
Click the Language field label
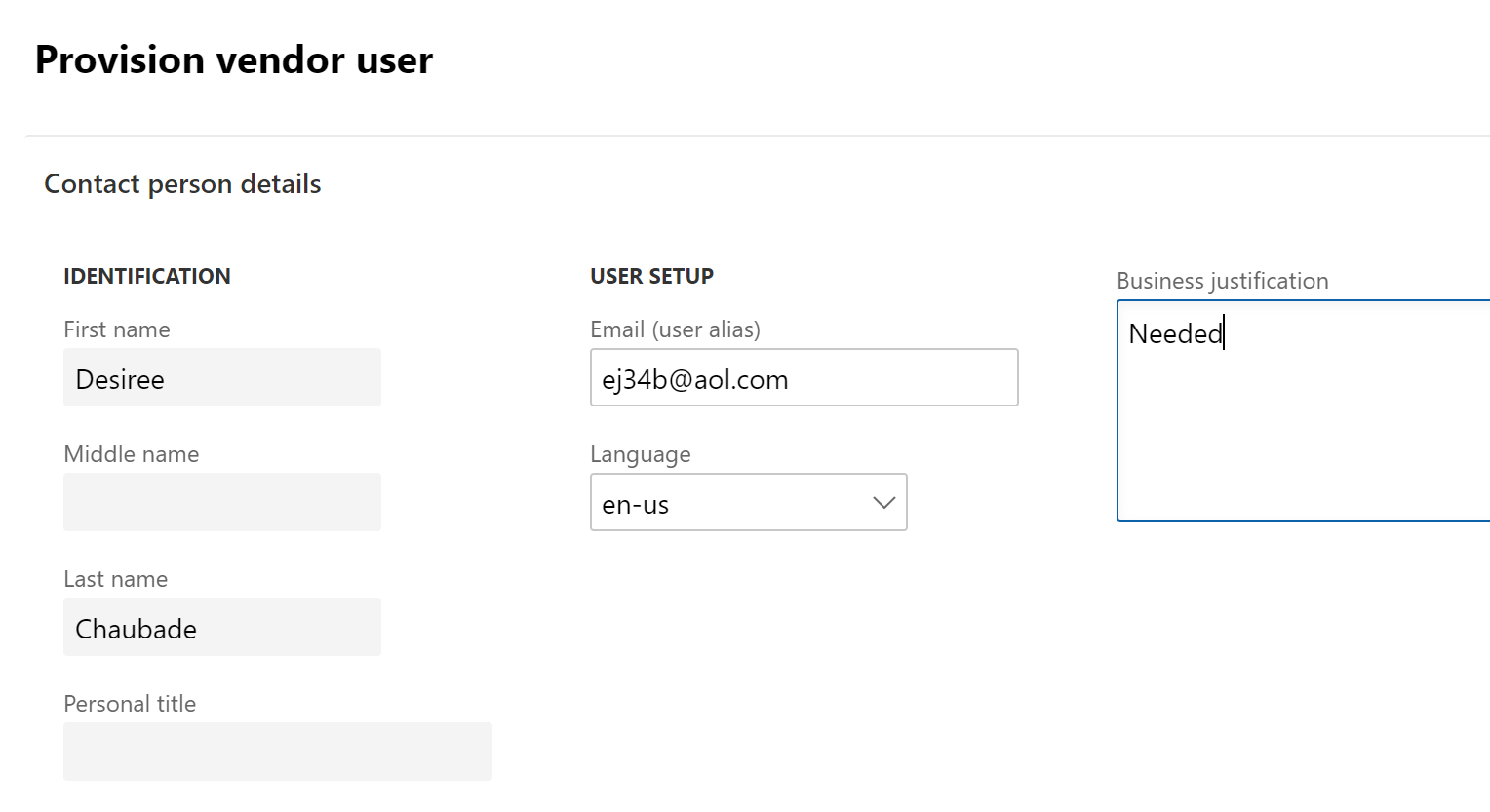point(640,455)
